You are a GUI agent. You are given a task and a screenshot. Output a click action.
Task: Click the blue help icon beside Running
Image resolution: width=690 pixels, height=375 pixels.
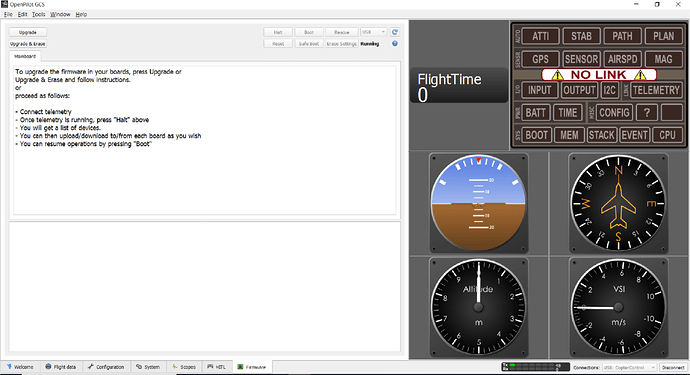tap(395, 44)
